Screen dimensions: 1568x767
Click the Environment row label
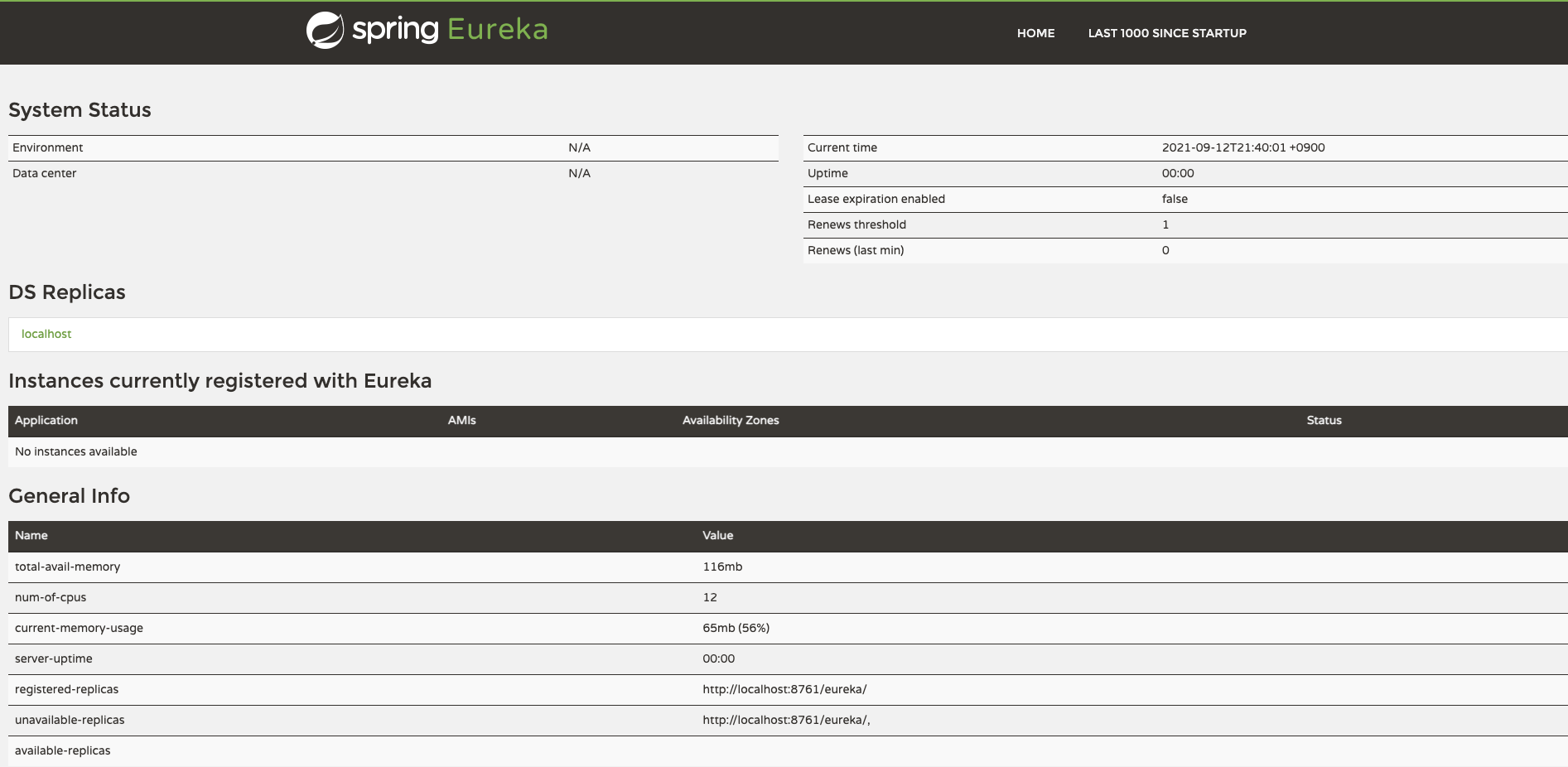tap(48, 147)
